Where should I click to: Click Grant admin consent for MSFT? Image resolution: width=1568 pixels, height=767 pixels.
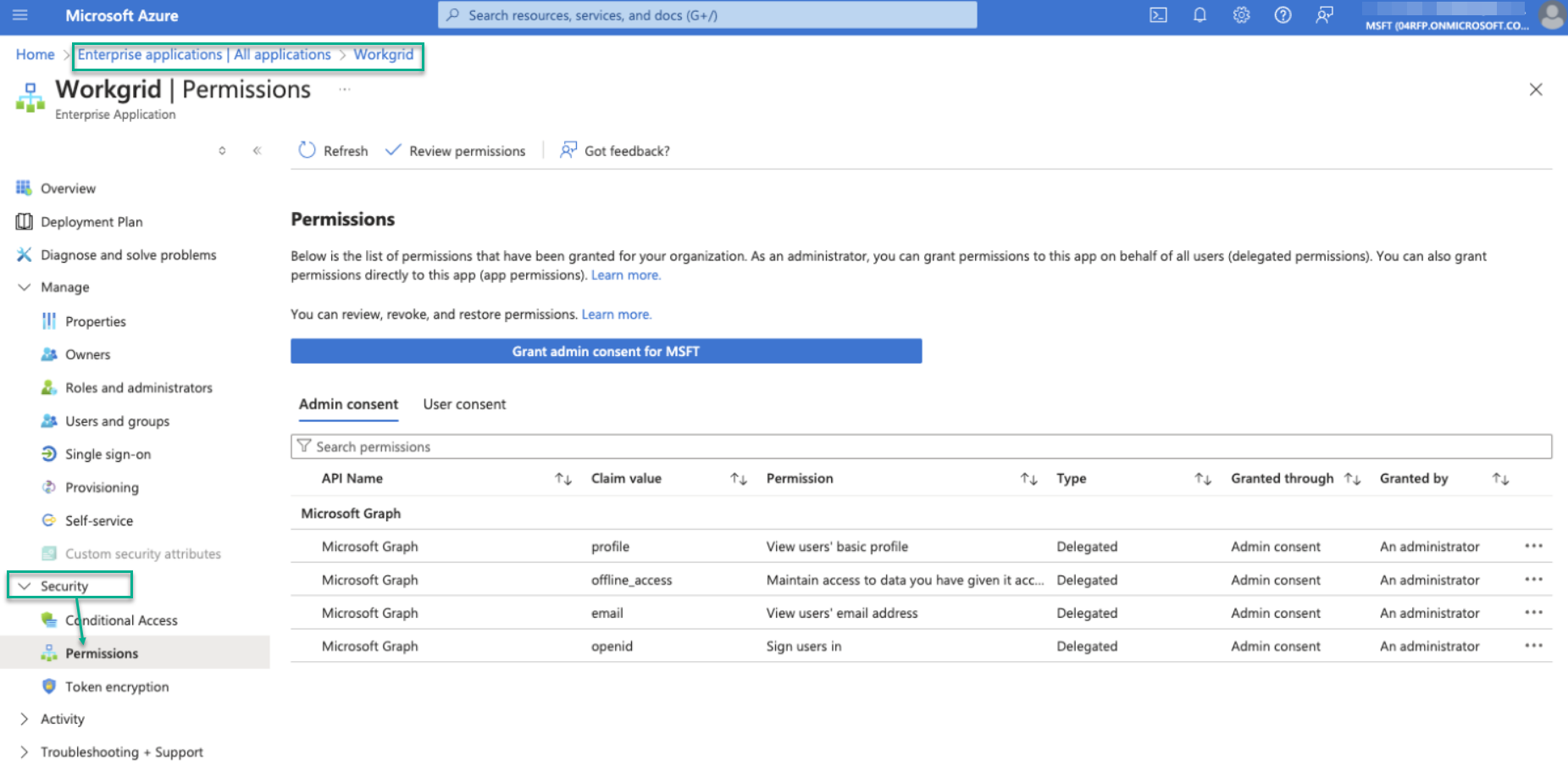coord(606,351)
